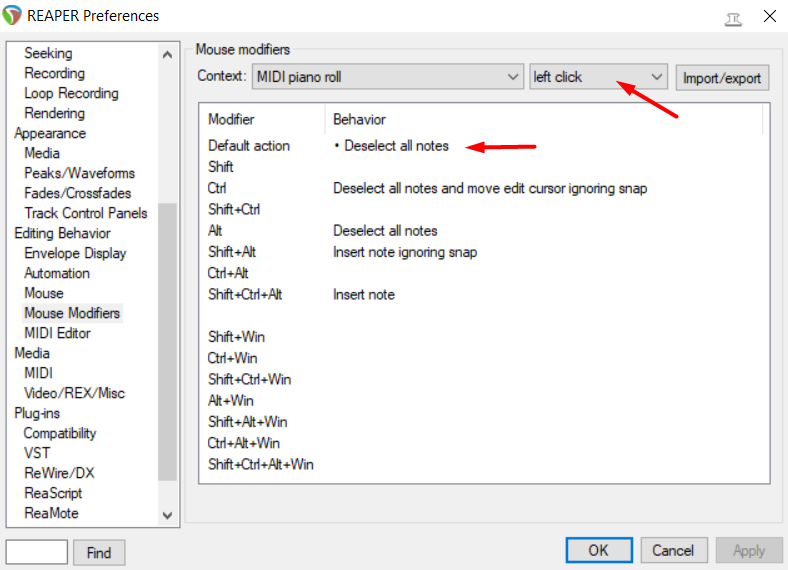This screenshot has width=788, height=570.
Task: Confirm with the OK button
Action: [x=598, y=550]
